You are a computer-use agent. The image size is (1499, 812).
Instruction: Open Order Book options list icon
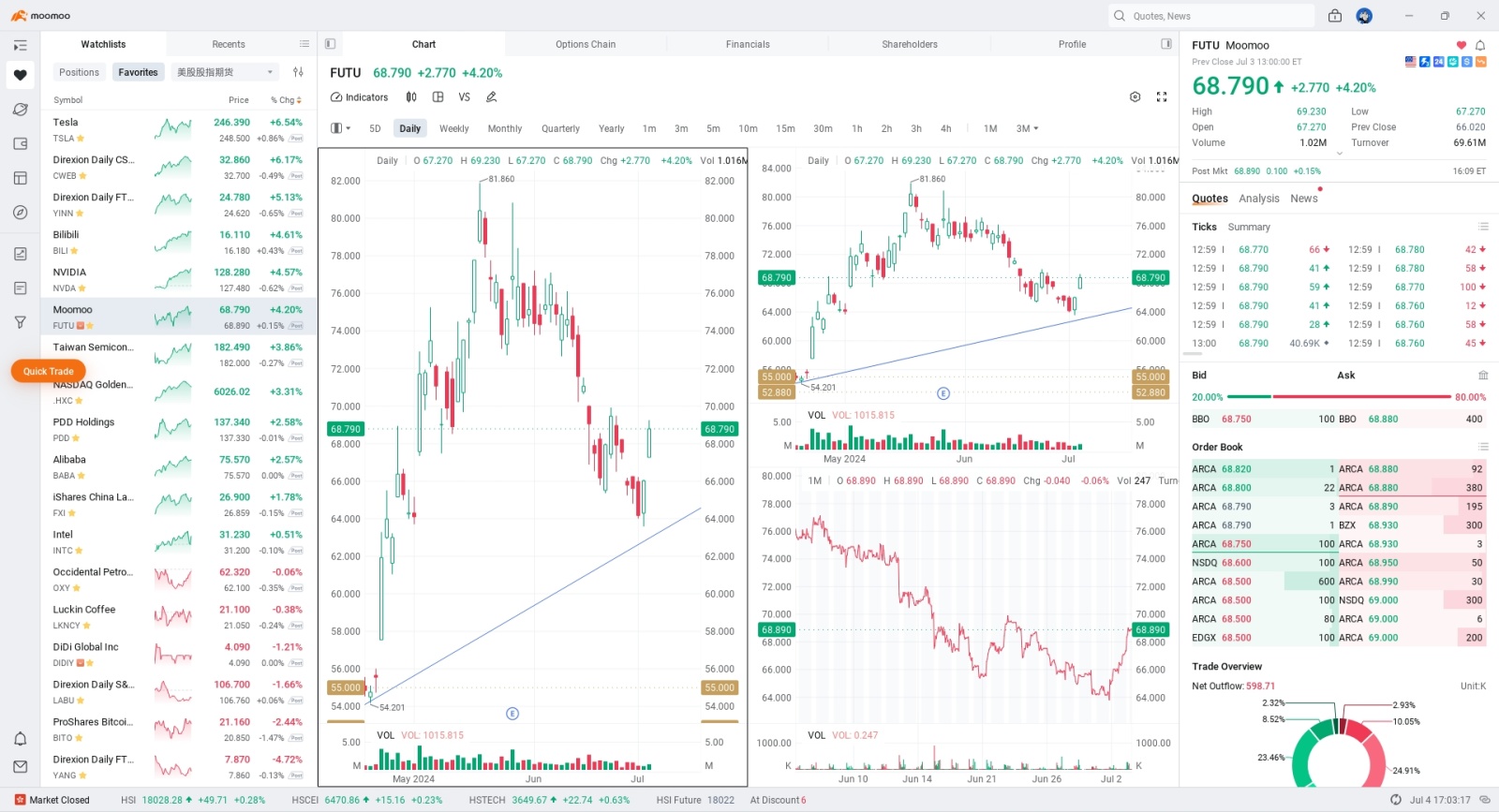click(1483, 447)
